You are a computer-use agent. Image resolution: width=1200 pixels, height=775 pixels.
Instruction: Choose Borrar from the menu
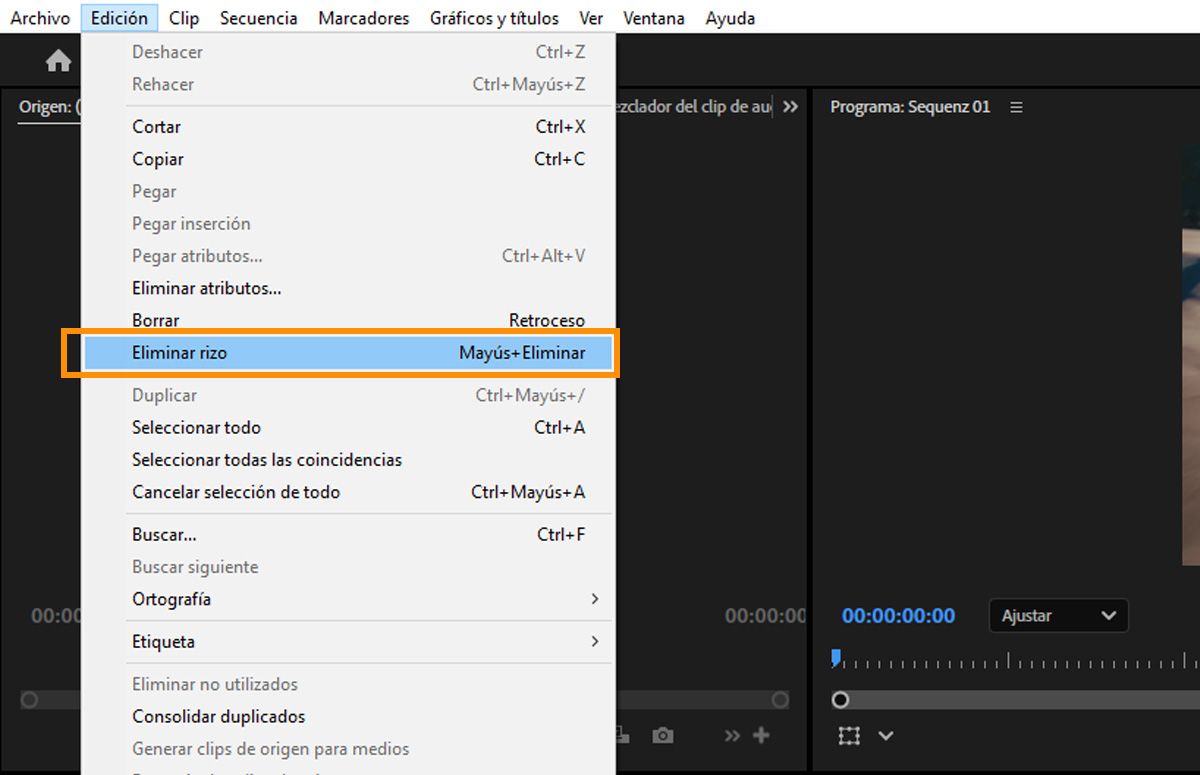(x=347, y=320)
